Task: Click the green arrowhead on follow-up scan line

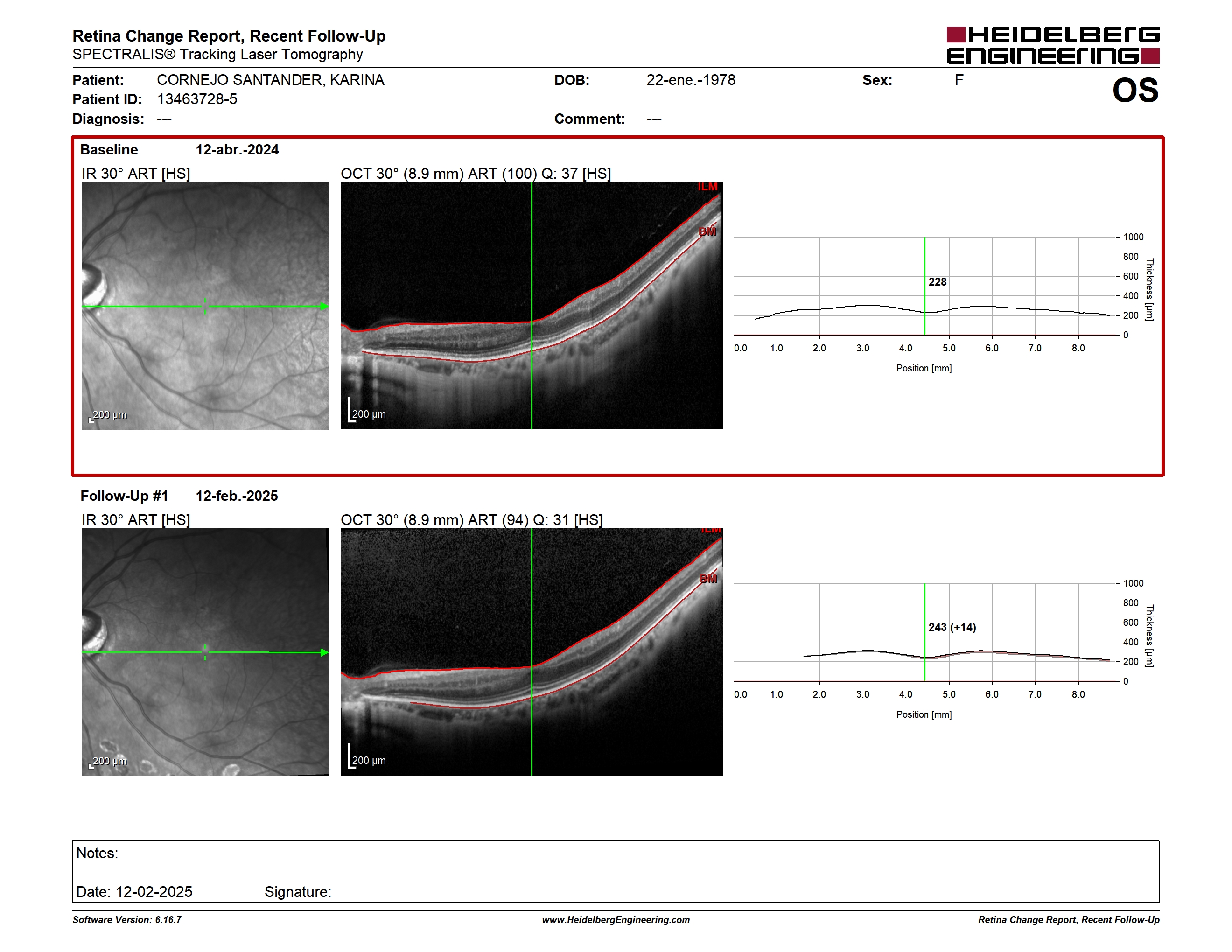Action: click(324, 652)
